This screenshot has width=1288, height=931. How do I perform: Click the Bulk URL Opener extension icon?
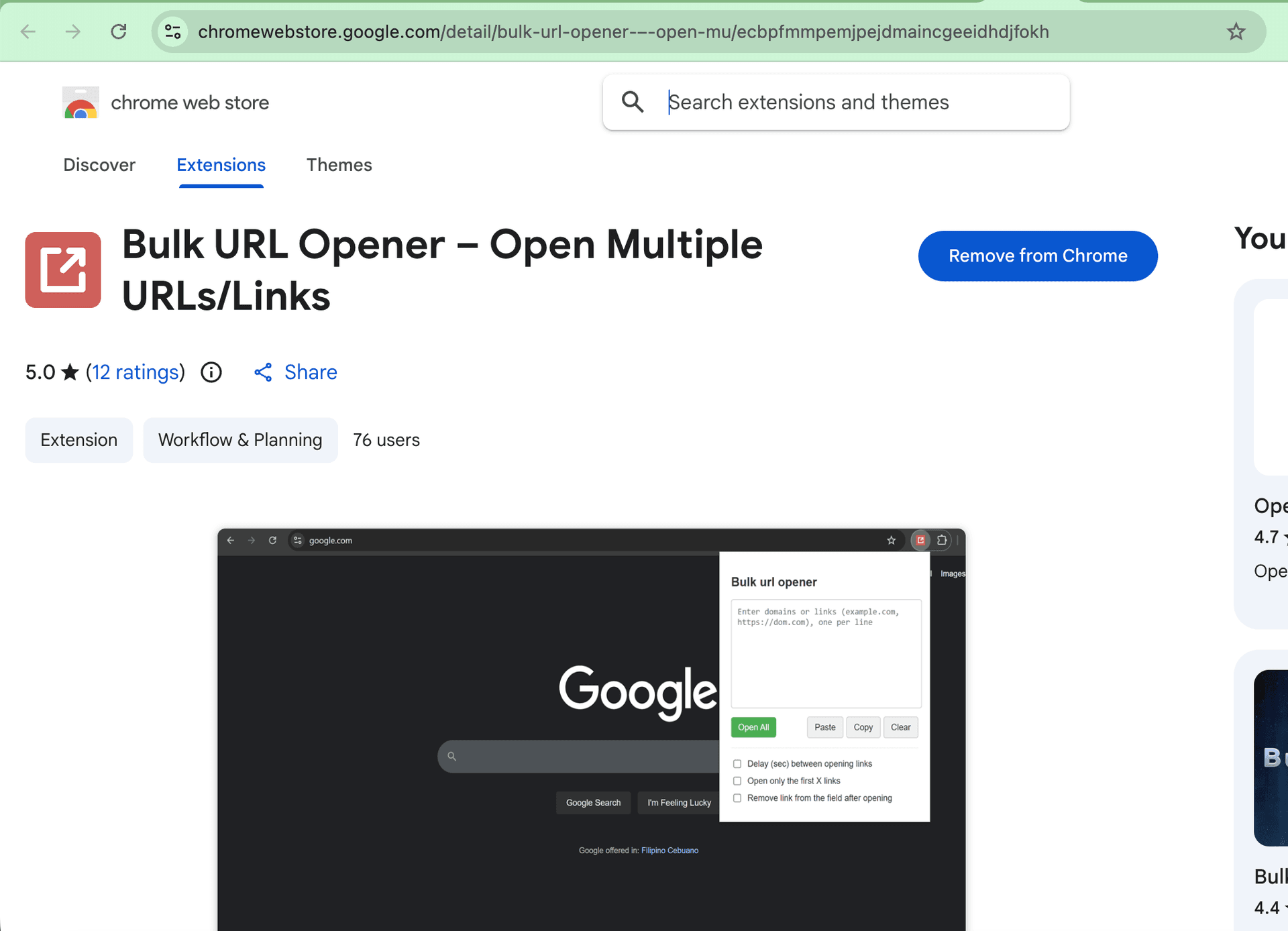click(x=62, y=270)
